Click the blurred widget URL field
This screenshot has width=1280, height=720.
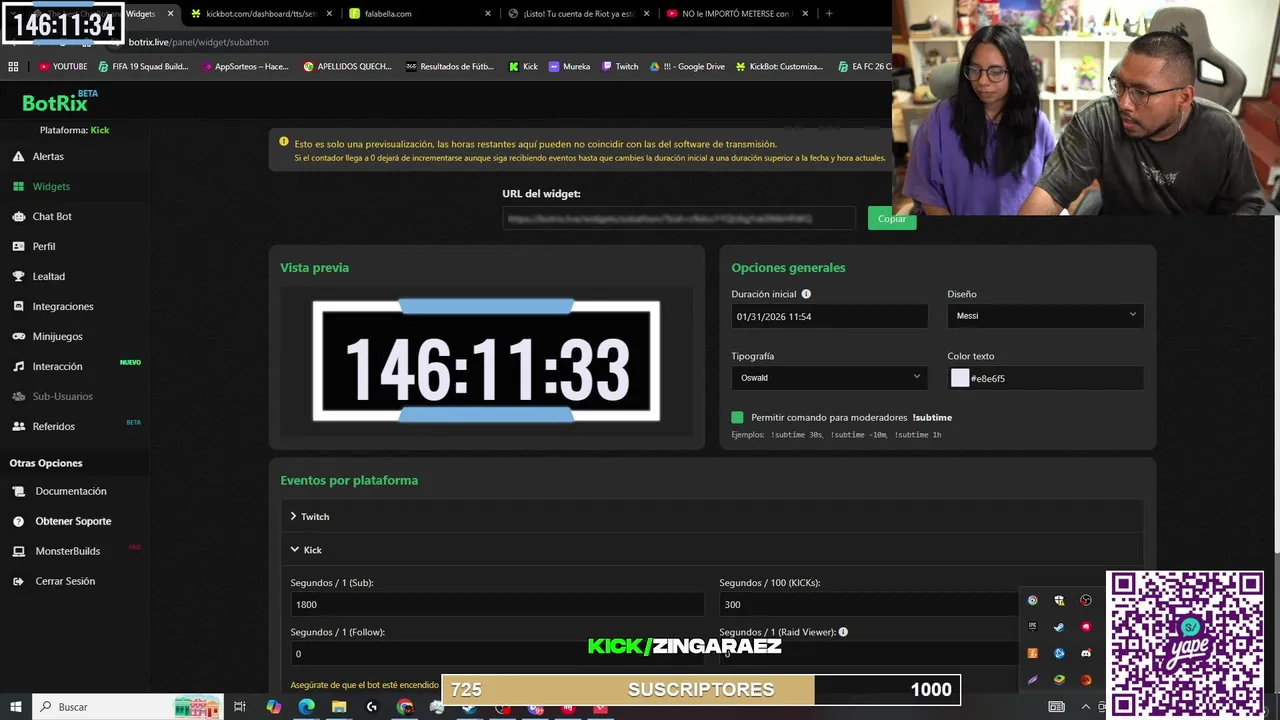point(680,218)
